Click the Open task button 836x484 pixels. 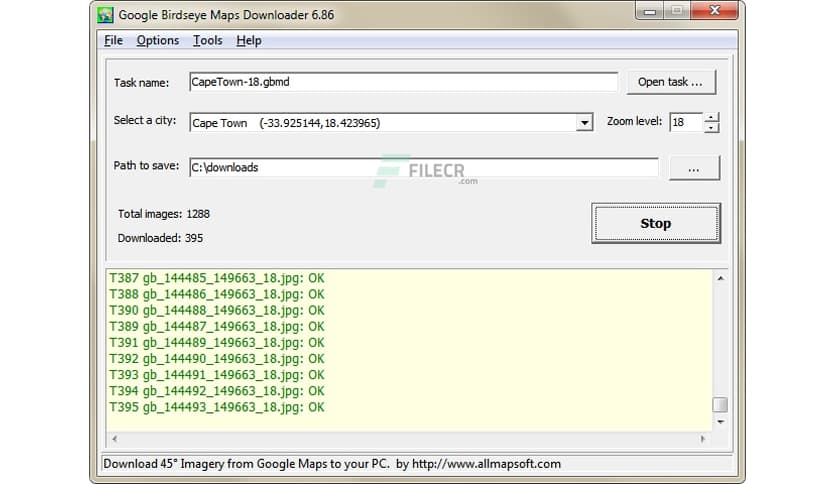[671, 82]
